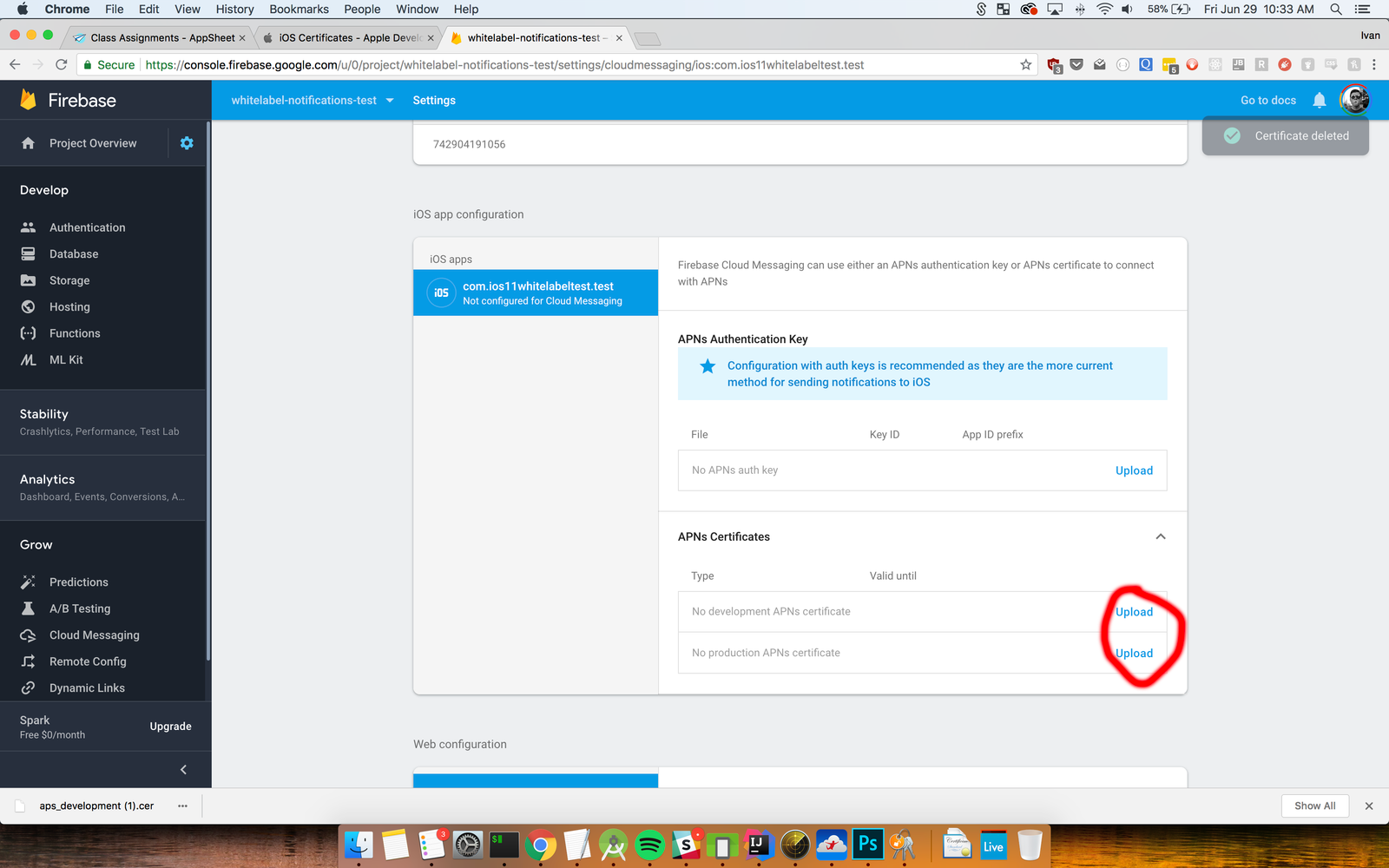Open ML Kit section
The image size is (1389, 868).
pyautogui.click(x=66, y=360)
